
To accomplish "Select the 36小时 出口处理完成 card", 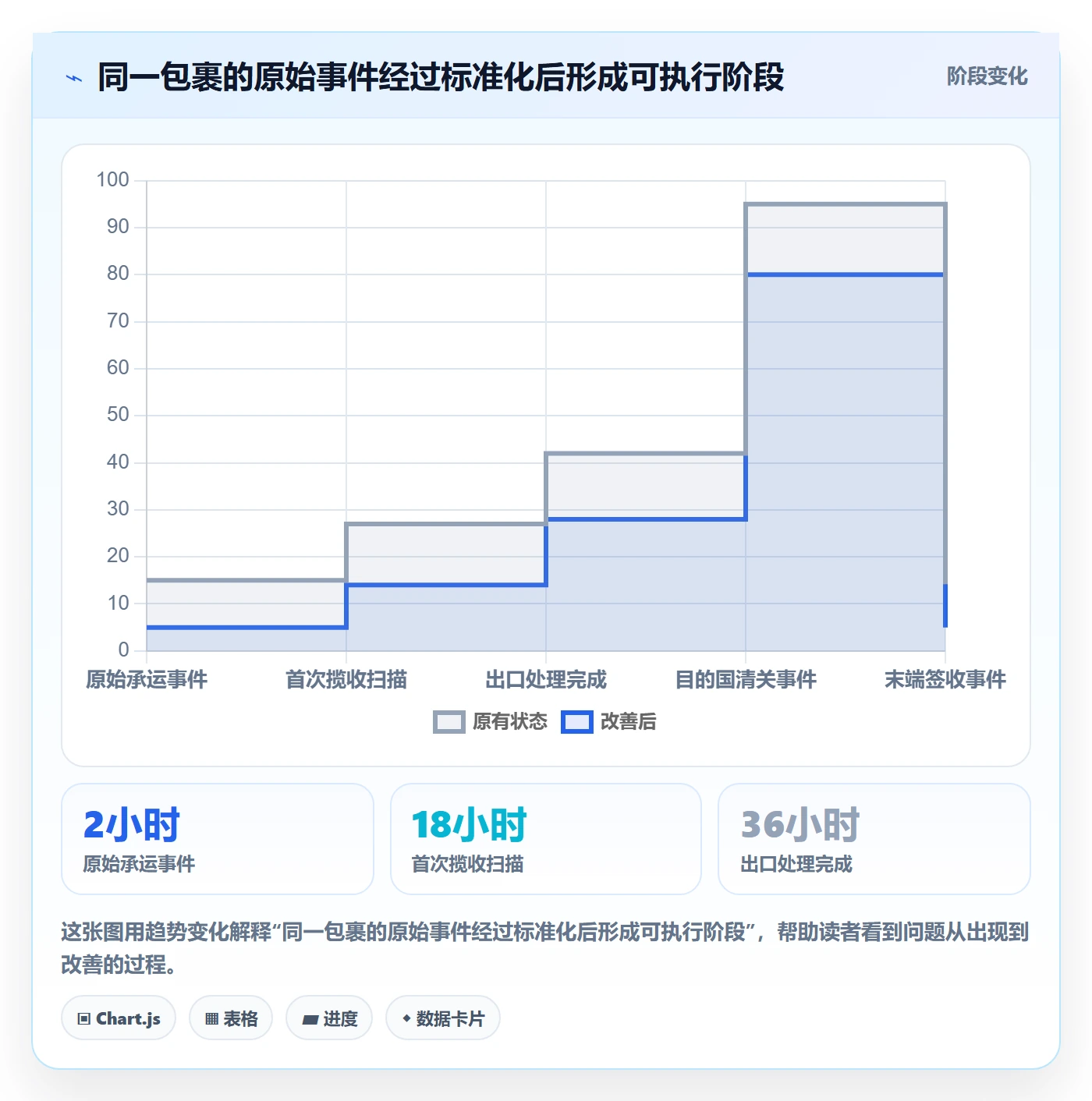I will click(x=874, y=839).
